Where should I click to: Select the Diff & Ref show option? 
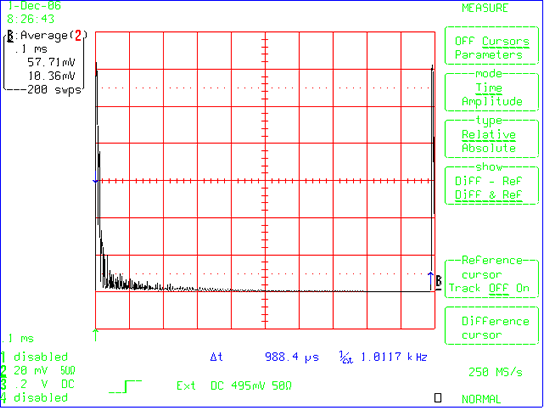point(488,195)
